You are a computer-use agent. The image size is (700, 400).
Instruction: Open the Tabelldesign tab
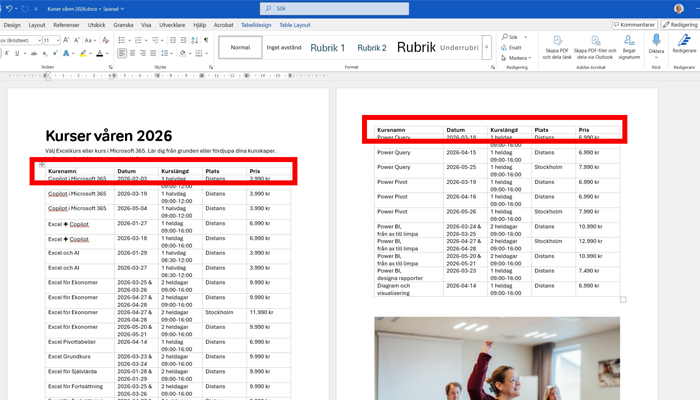(256, 25)
